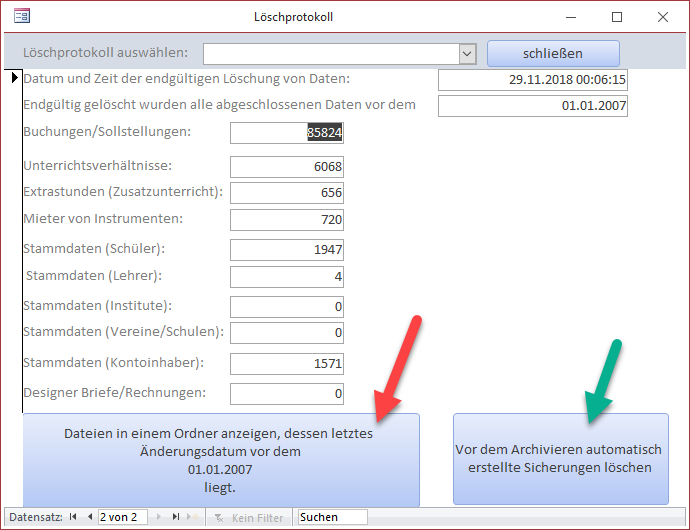The width and height of the screenshot is (690, 530).
Task: Click the schließen button
Action: tap(553, 53)
